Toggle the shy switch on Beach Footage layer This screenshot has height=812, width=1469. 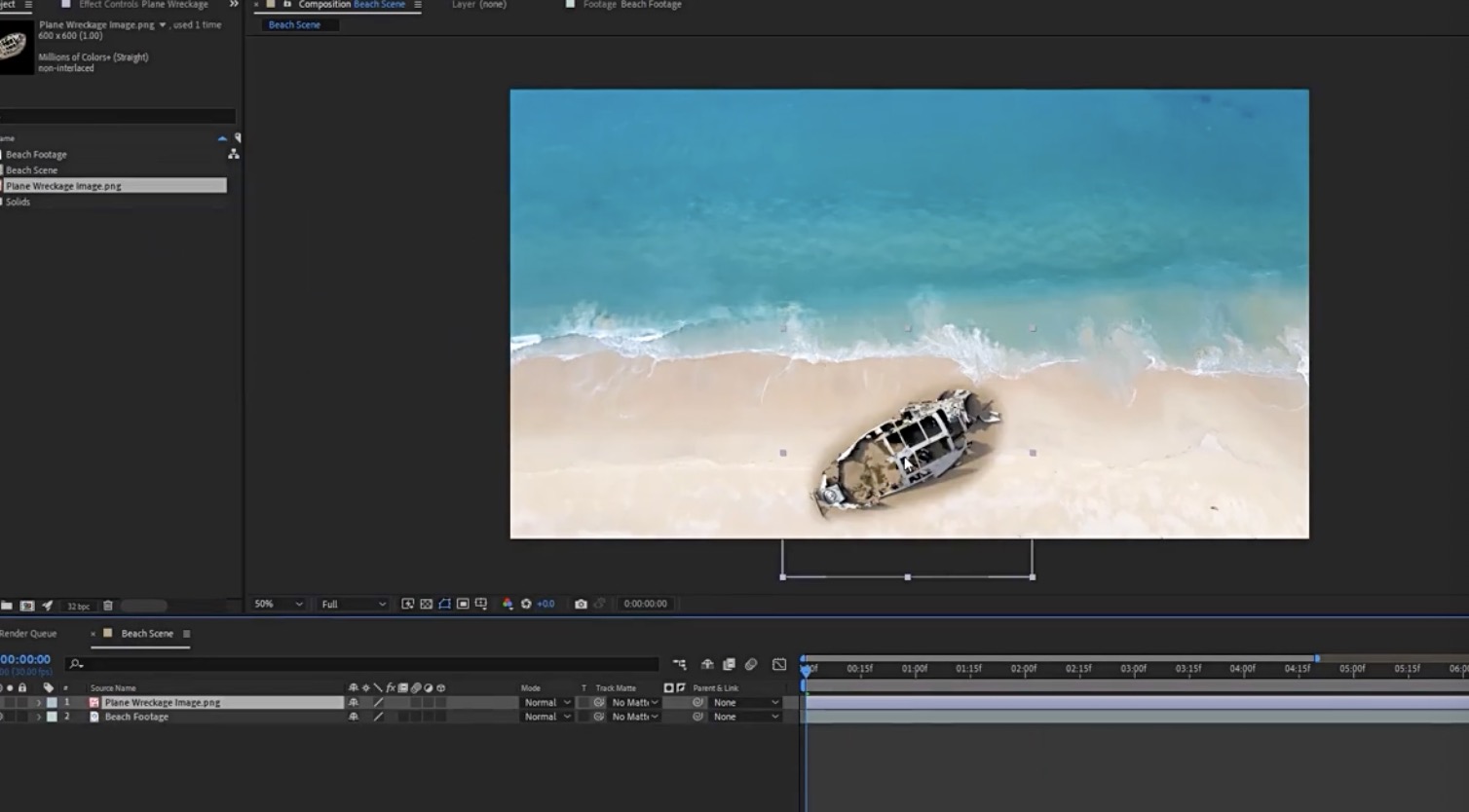[354, 717]
